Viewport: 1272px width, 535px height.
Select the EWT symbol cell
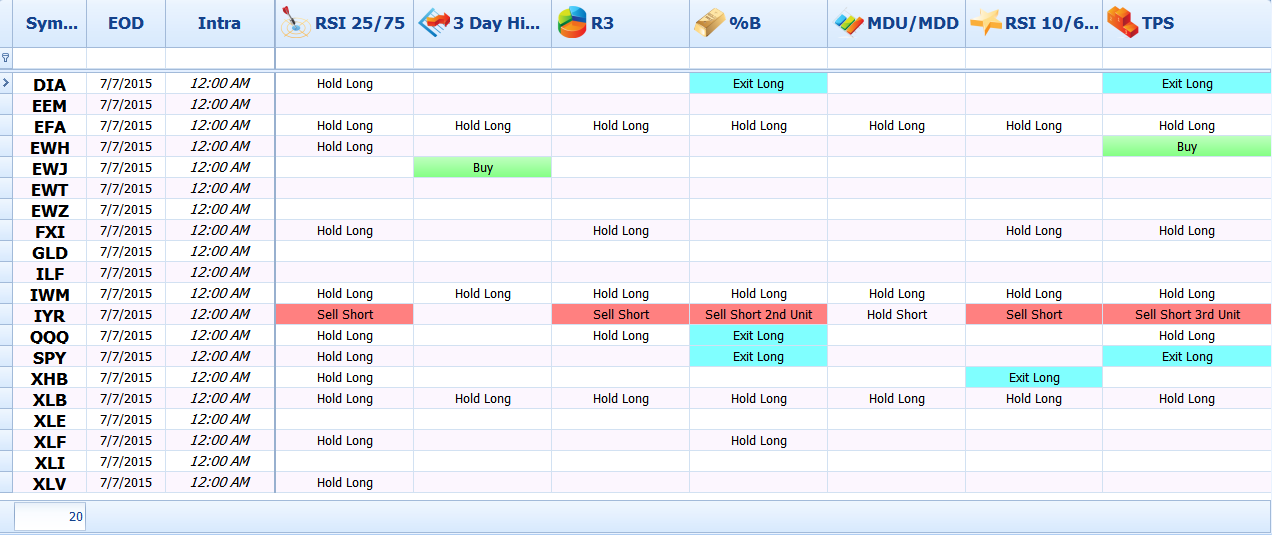click(x=50, y=189)
